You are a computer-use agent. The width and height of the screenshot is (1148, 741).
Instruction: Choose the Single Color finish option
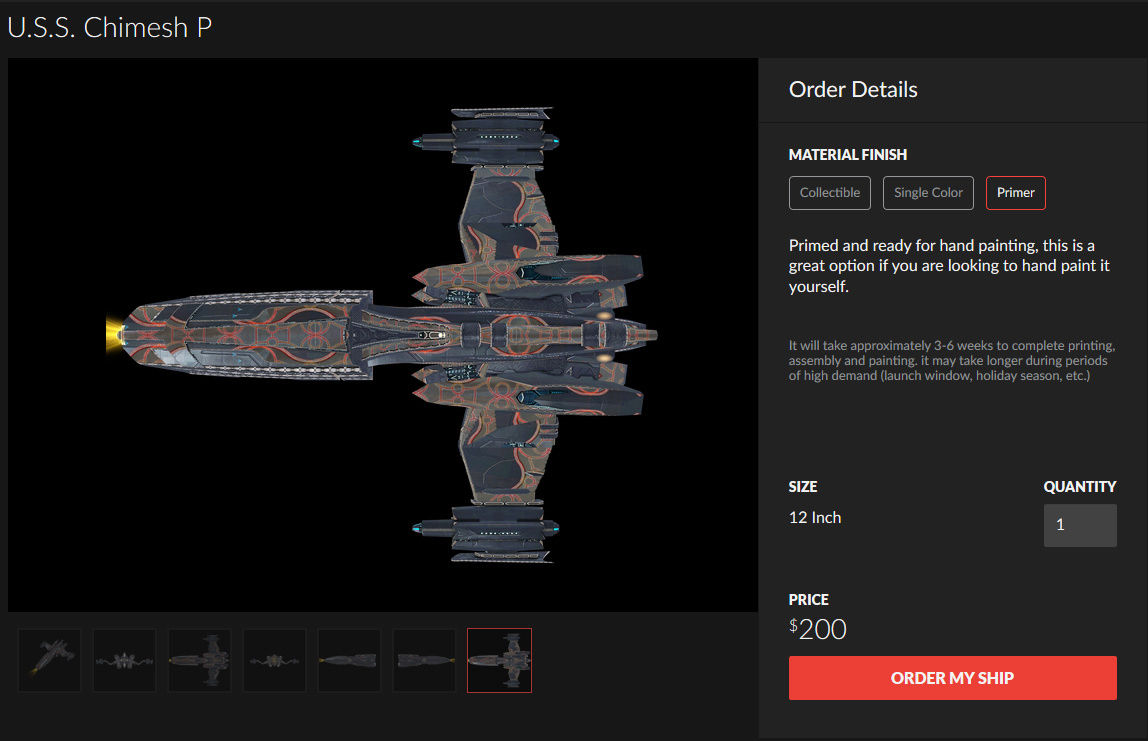928,193
